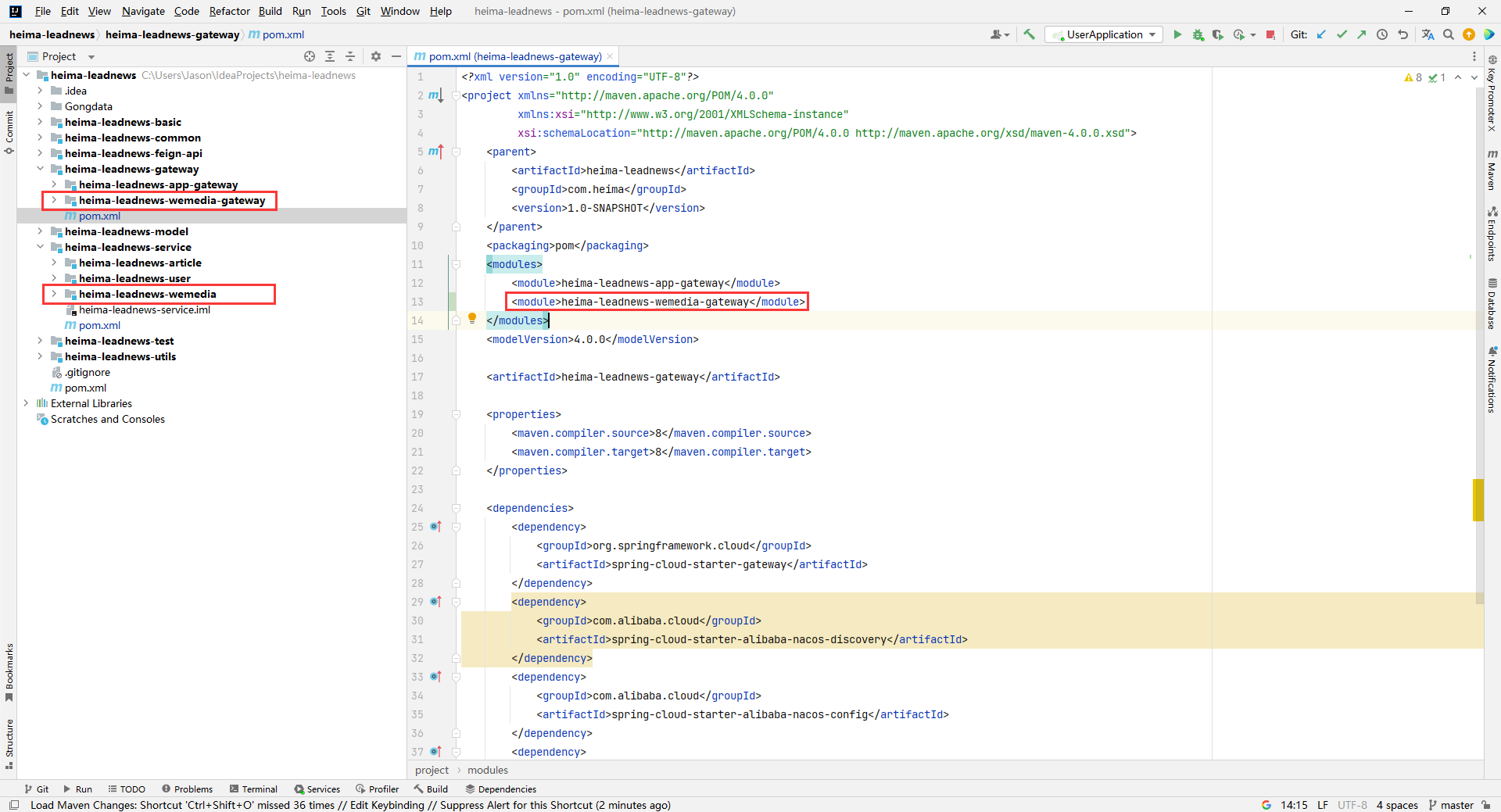Select the pom.xml (heima-leadnews-gateway) editor tab
1501x812 pixels.
[514, 56]
